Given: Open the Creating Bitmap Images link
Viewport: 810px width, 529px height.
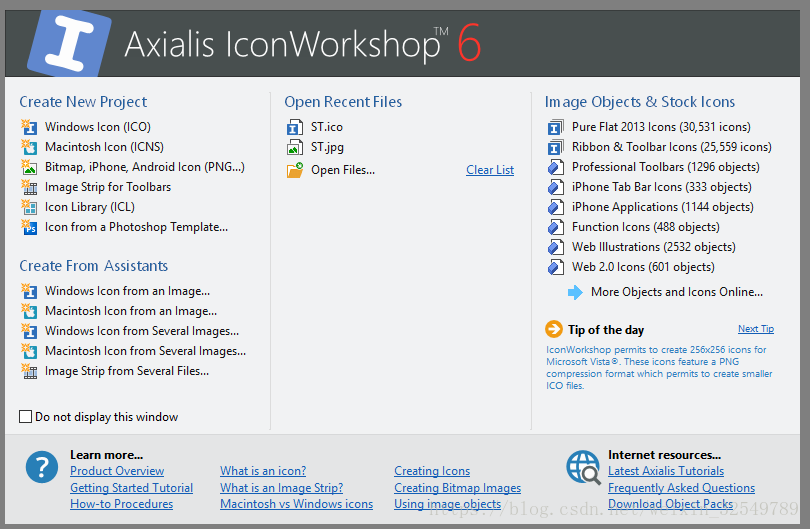Looking at the screenshot, I should click(x=458, y=488).
